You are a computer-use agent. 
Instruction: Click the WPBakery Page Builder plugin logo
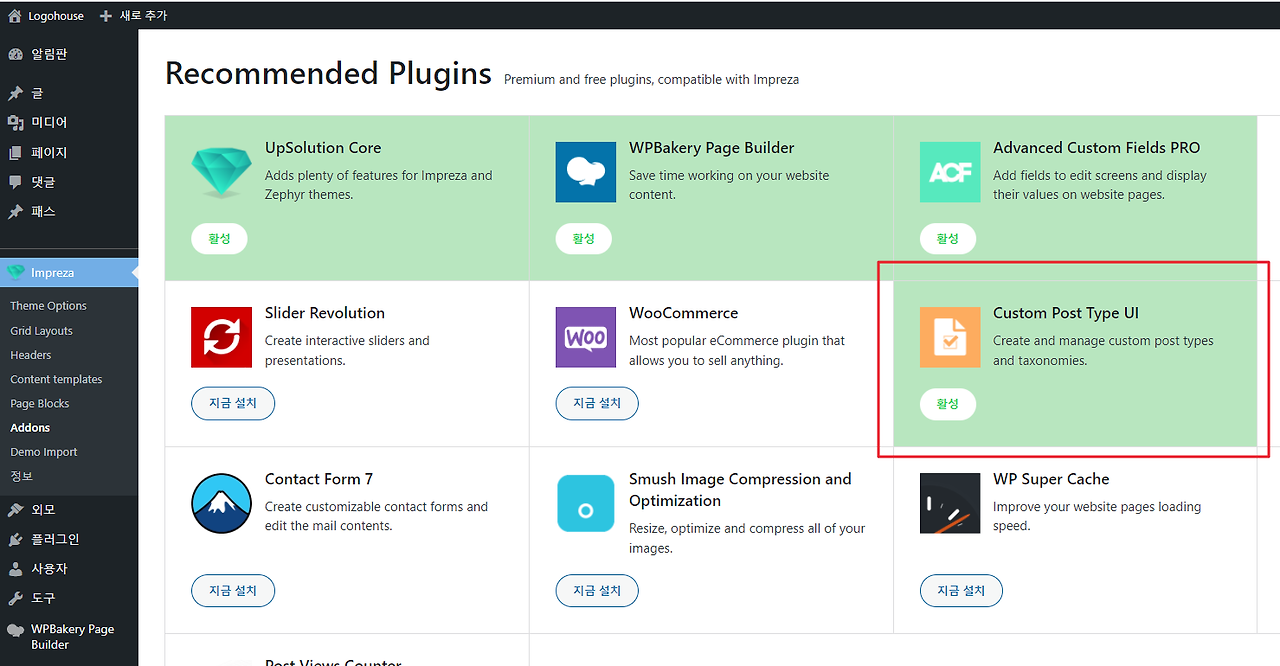(x=586, y=172)
